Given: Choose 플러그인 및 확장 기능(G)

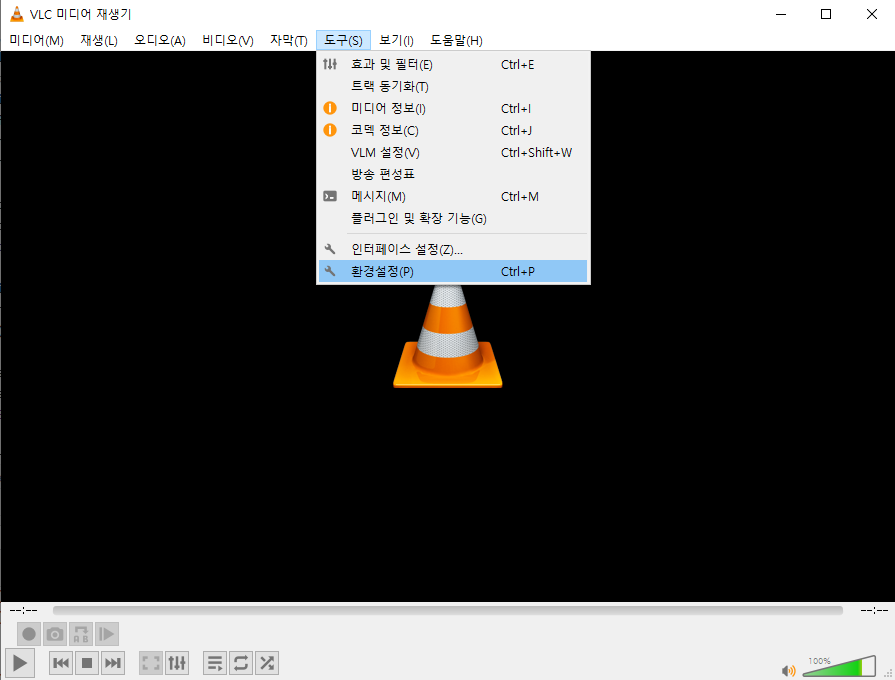Looking at the screenshot, I should 453,218.
